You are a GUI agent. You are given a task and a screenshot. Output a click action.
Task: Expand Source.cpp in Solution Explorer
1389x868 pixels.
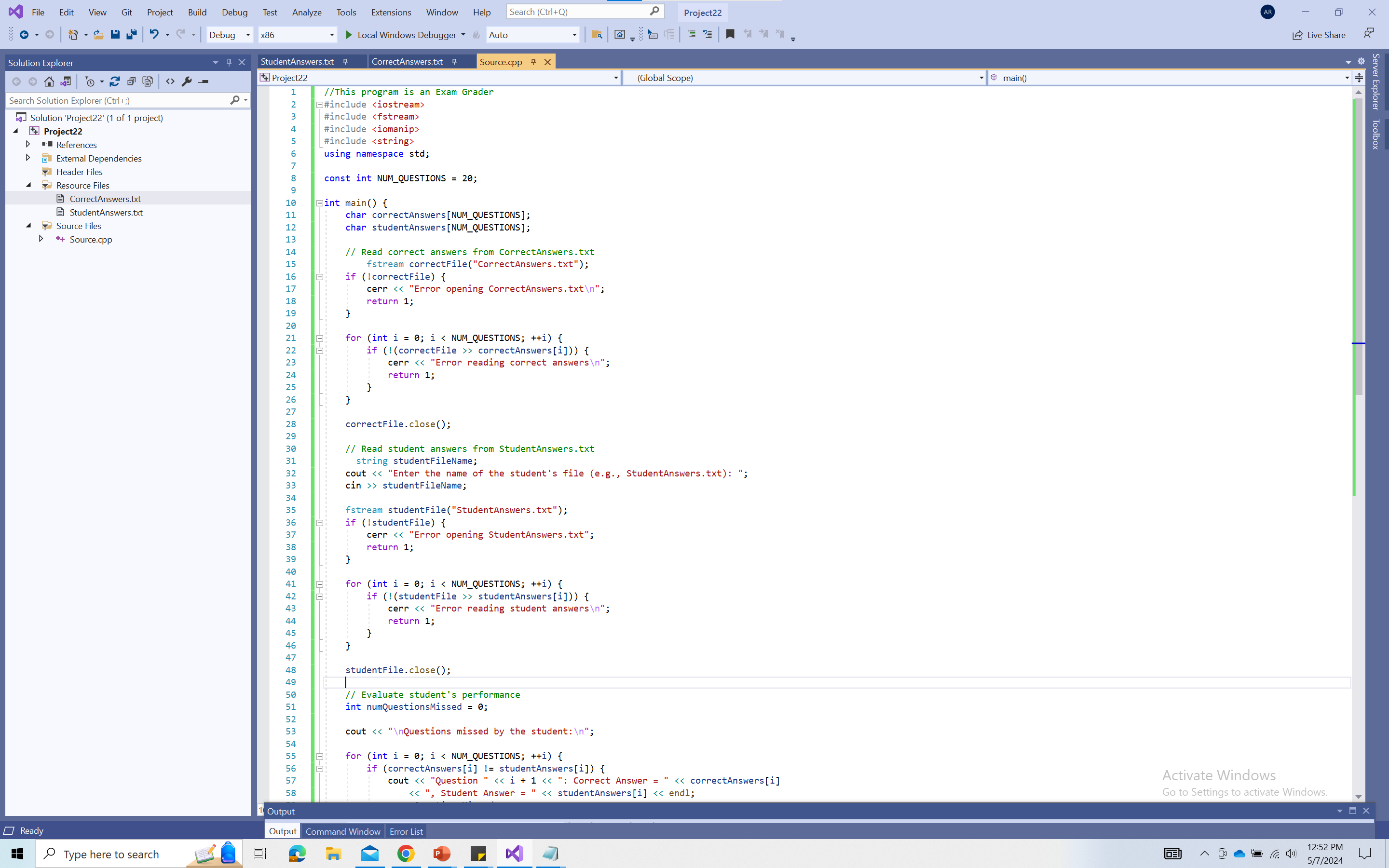41,239
